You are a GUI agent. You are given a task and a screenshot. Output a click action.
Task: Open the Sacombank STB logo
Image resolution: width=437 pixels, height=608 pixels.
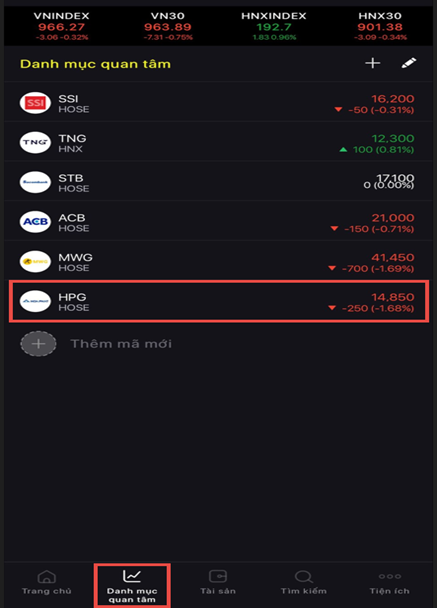pos(35,182)
